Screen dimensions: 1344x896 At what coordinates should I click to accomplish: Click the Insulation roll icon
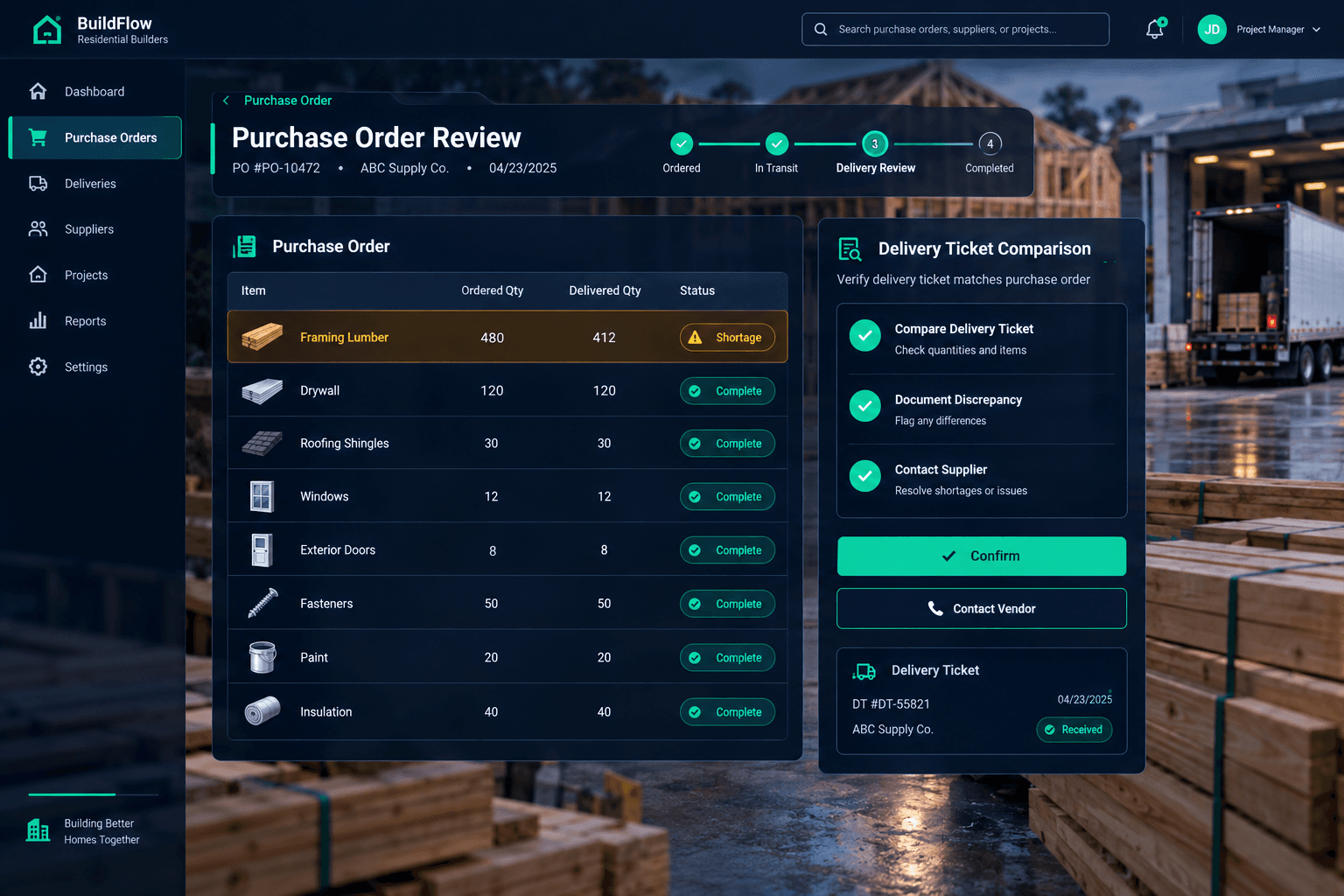point(262,711)
